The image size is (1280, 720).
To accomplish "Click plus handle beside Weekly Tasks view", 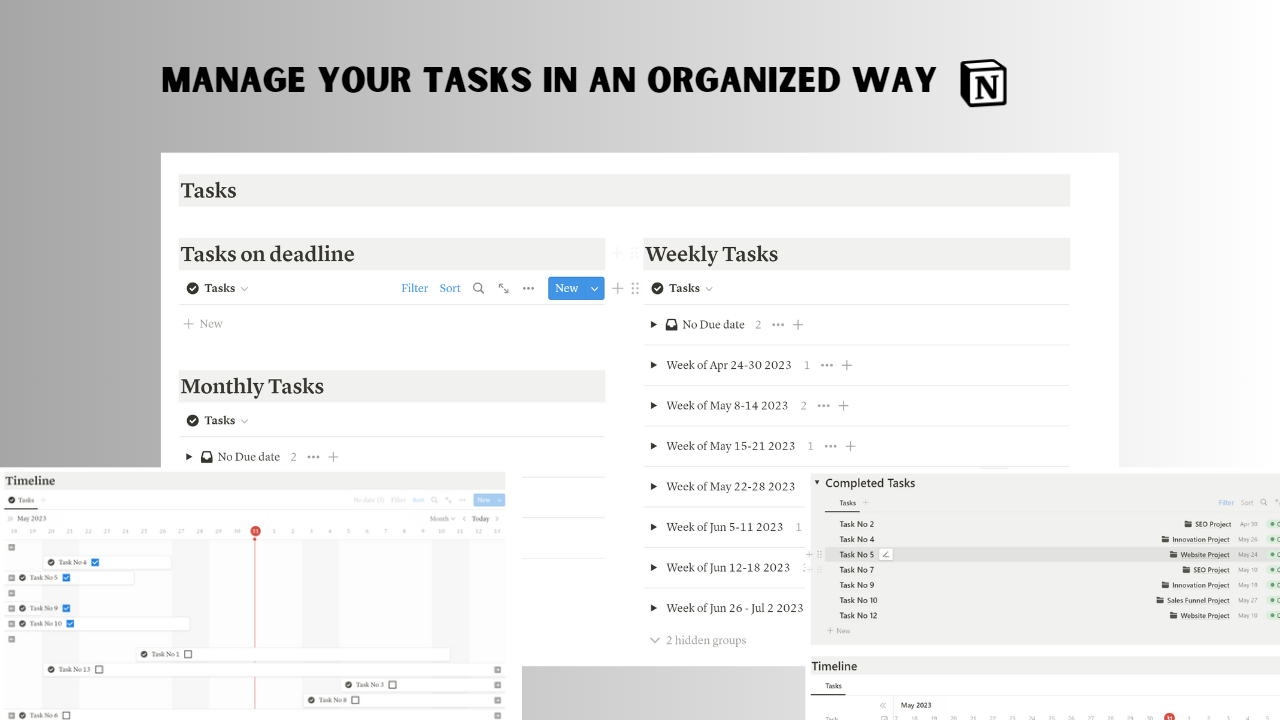I will coord(618,288).
